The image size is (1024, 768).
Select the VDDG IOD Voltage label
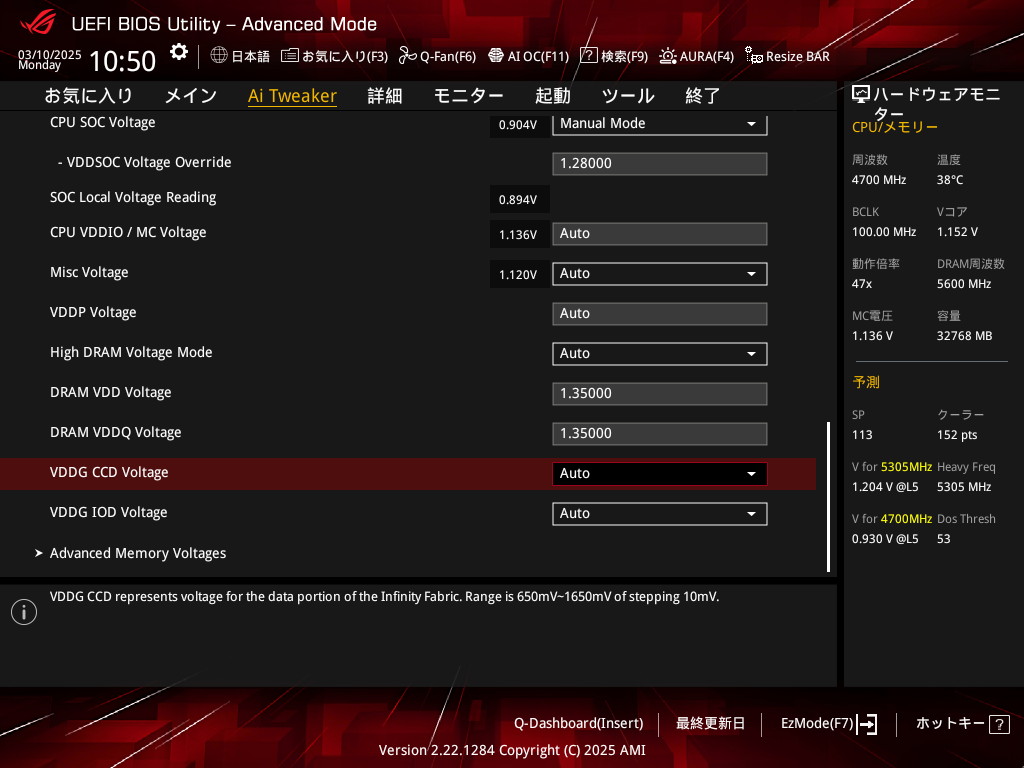pos(108,513)
